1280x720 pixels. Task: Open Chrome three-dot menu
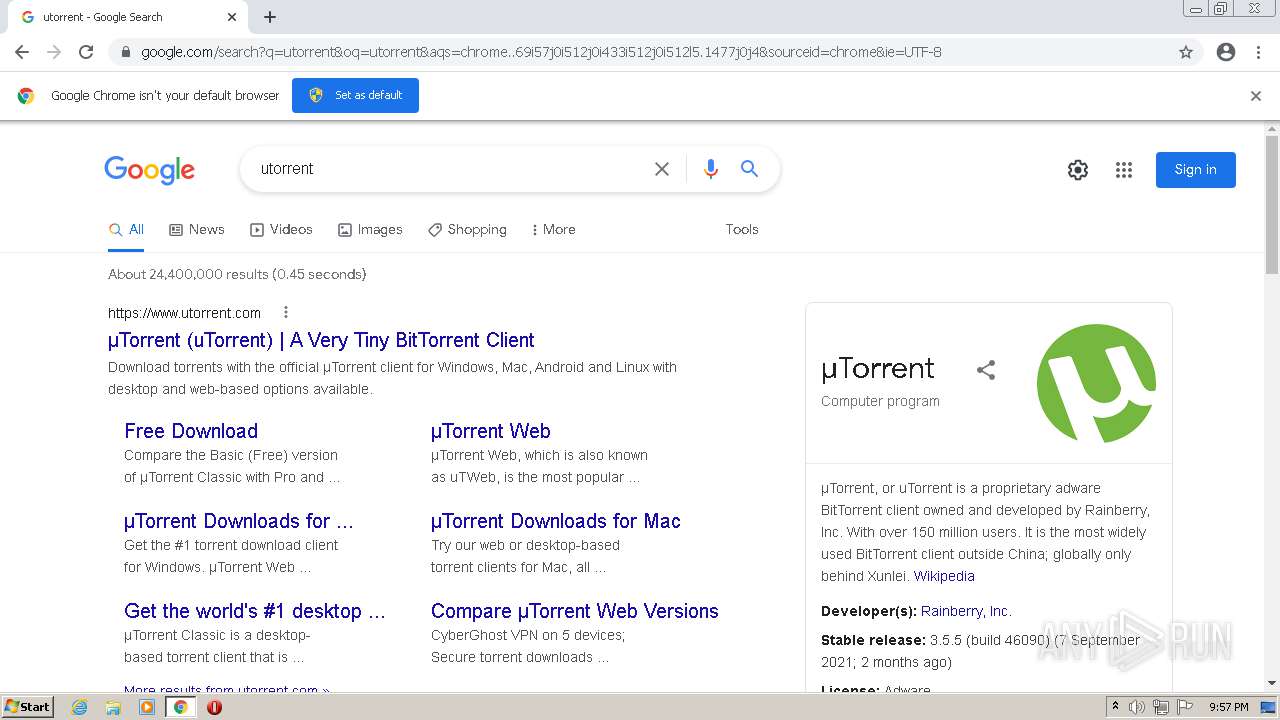click(x=1258, y=52)
